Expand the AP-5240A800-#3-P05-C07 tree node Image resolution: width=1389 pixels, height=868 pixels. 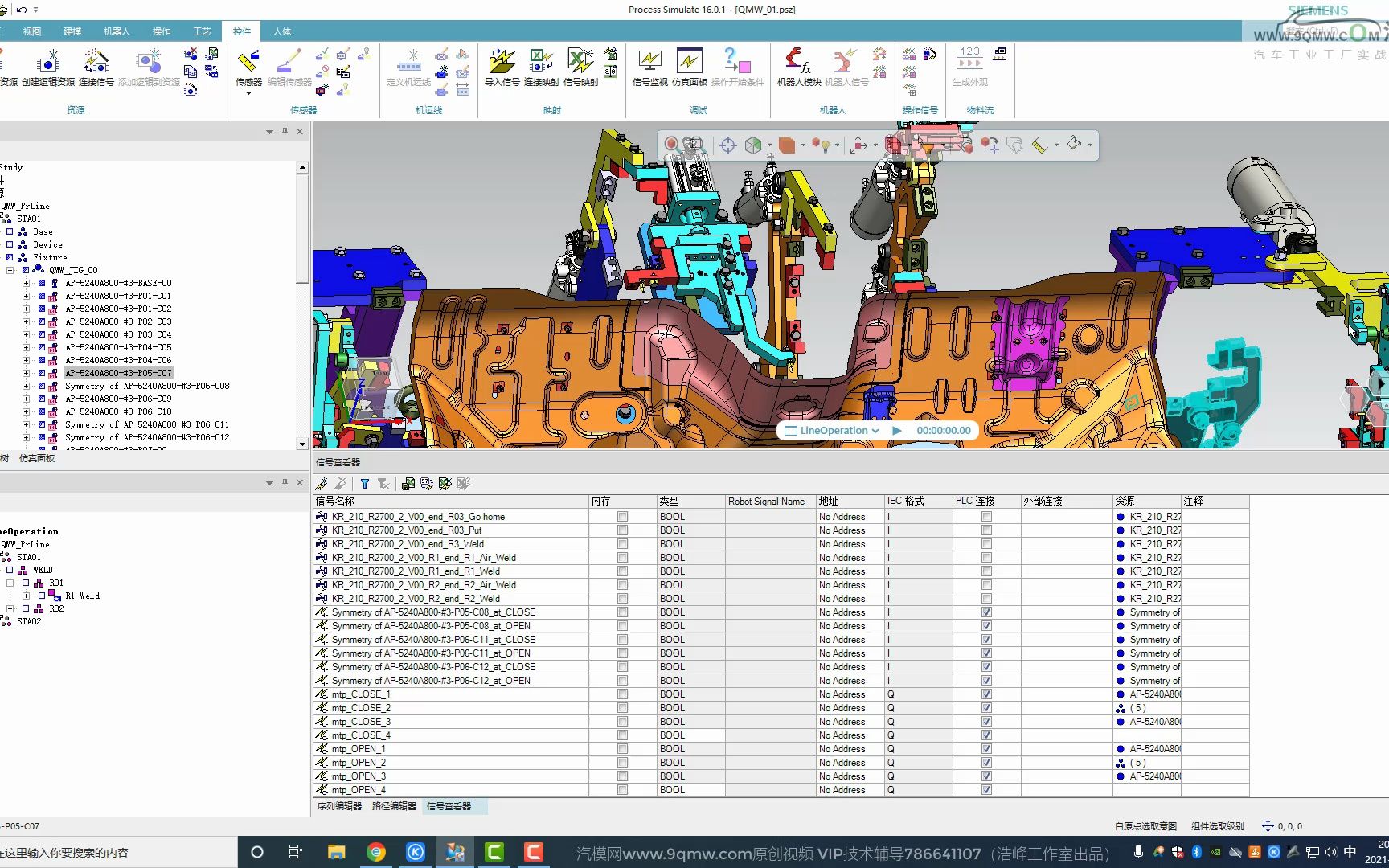pyautogui.click(x=26, y=373)
